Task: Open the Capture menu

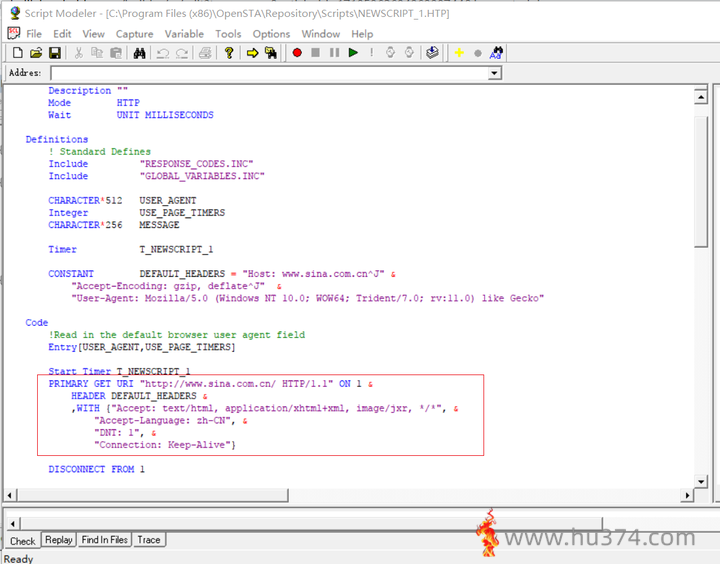Action: click(135, 34)
